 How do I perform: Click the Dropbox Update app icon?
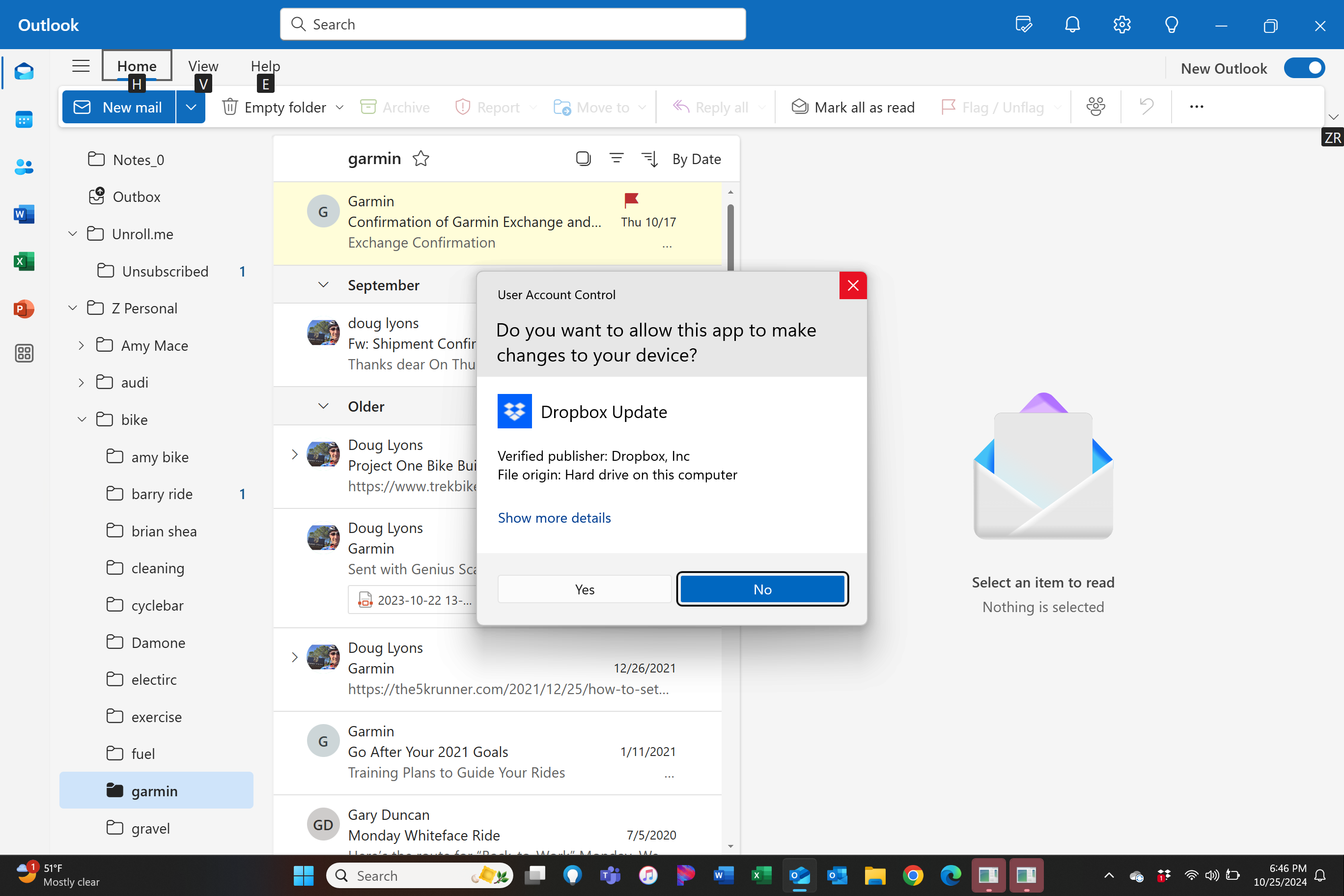coord(515,411)
